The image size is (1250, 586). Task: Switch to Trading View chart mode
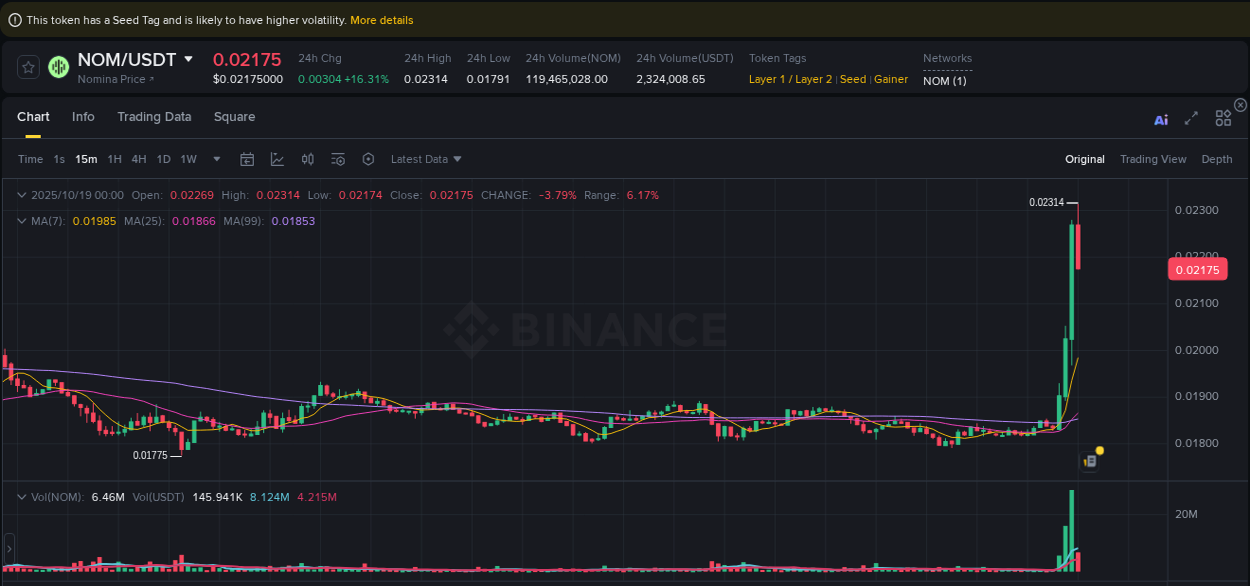(1152, 159)
